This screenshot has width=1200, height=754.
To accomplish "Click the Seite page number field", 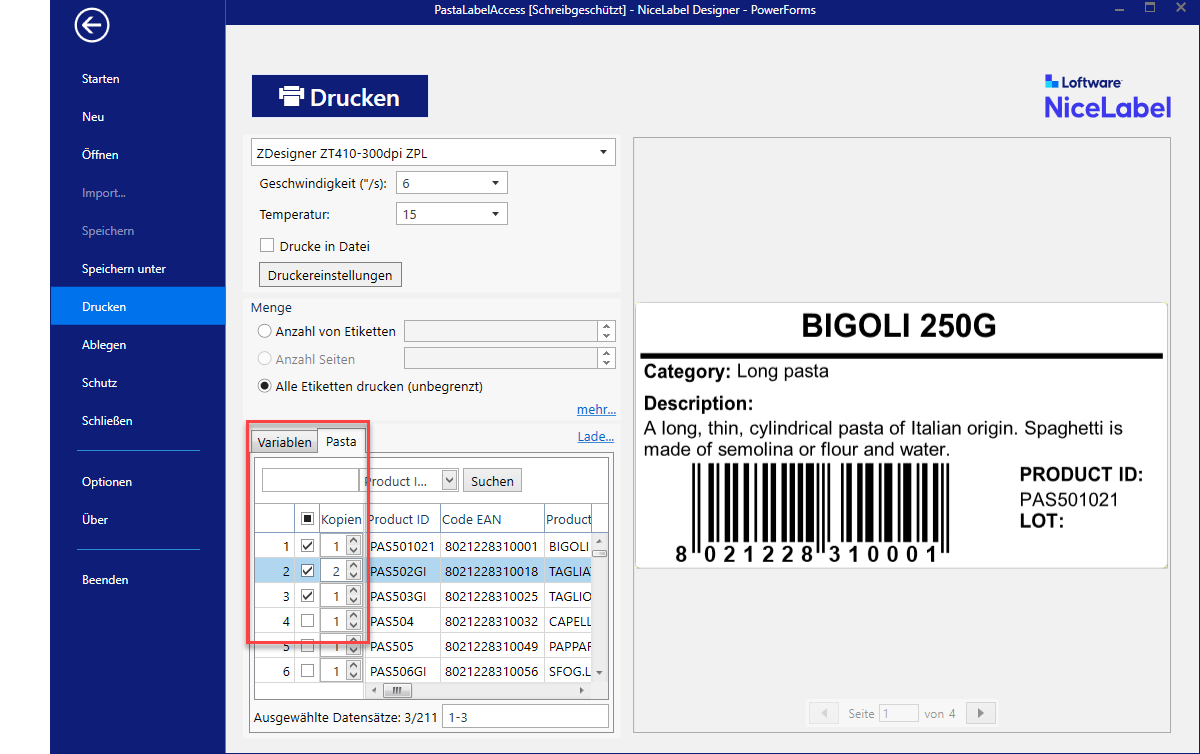I will pos(898,713).
